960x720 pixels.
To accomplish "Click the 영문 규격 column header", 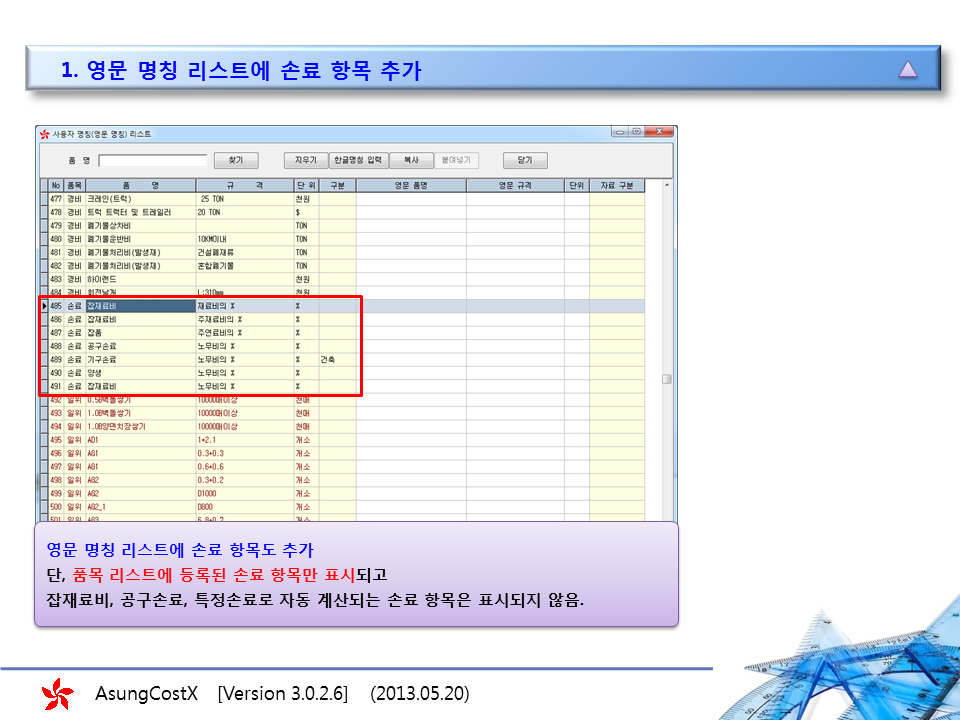I will [x=515, y=186].
